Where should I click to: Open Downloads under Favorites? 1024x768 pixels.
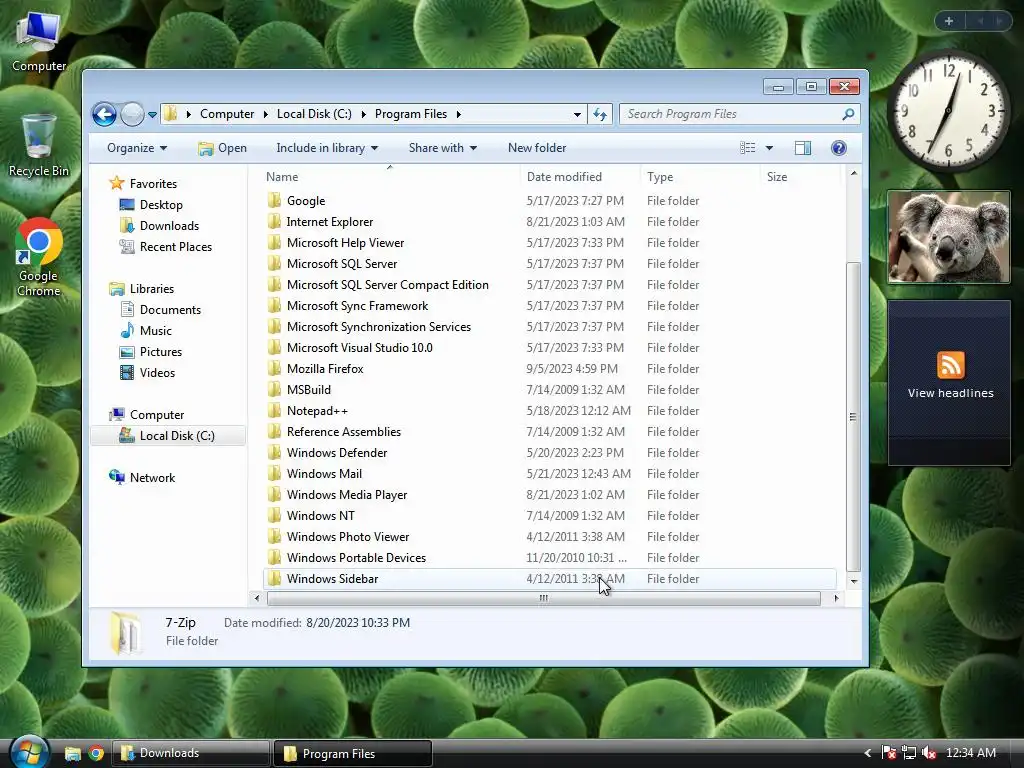[x=169, y=225]
